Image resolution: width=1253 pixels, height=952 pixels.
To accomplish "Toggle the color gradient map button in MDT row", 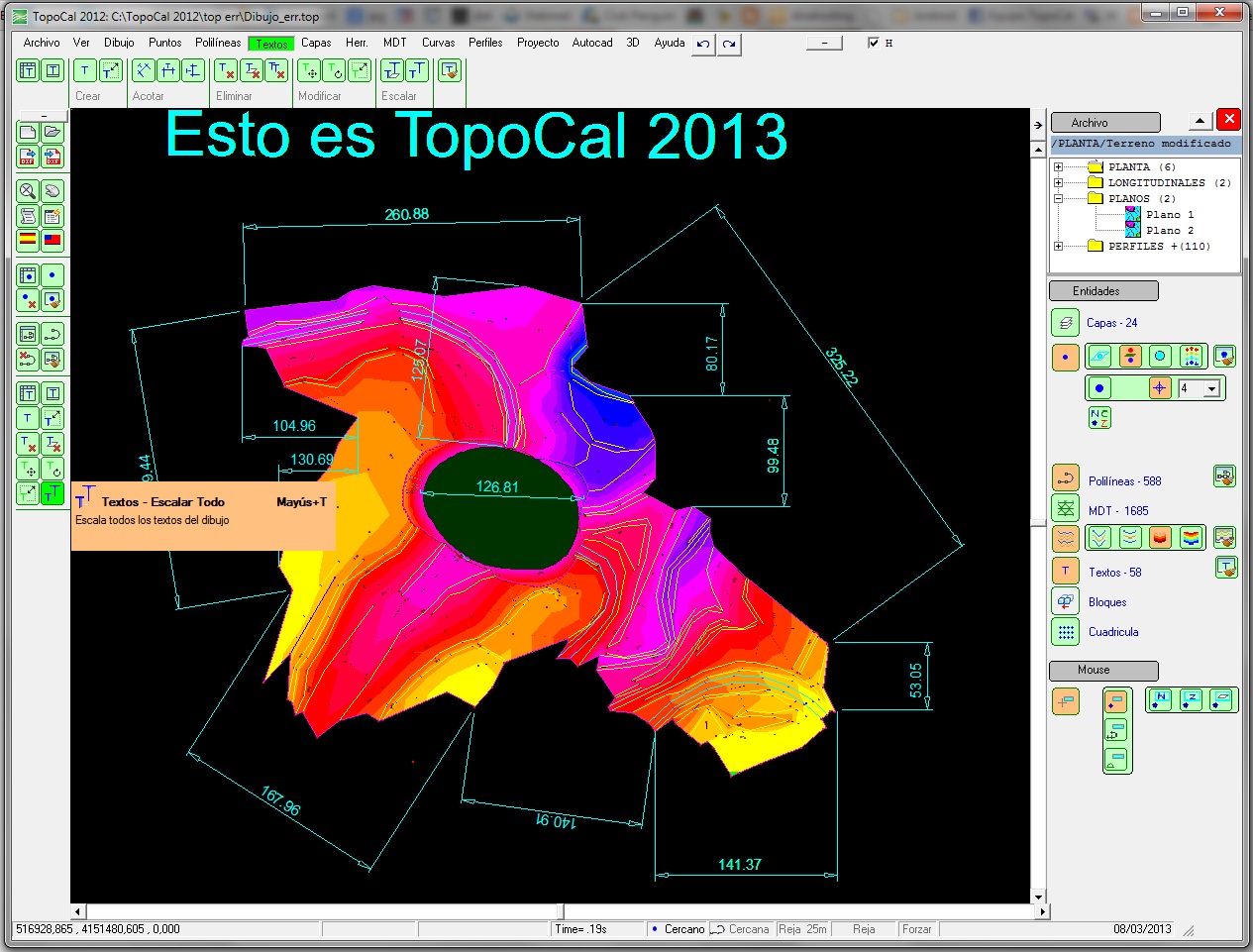I will point(1192,538).
